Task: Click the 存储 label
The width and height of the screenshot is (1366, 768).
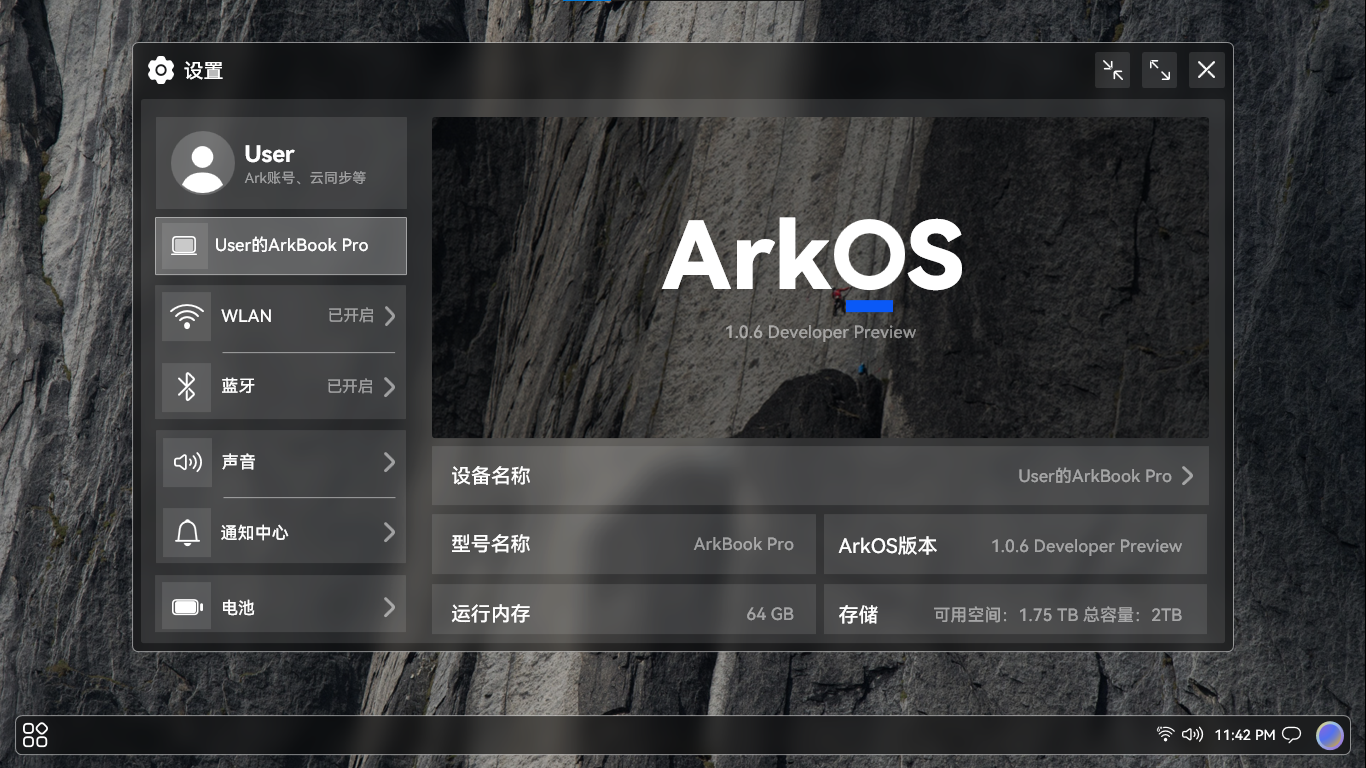Action: pos(858,614)
